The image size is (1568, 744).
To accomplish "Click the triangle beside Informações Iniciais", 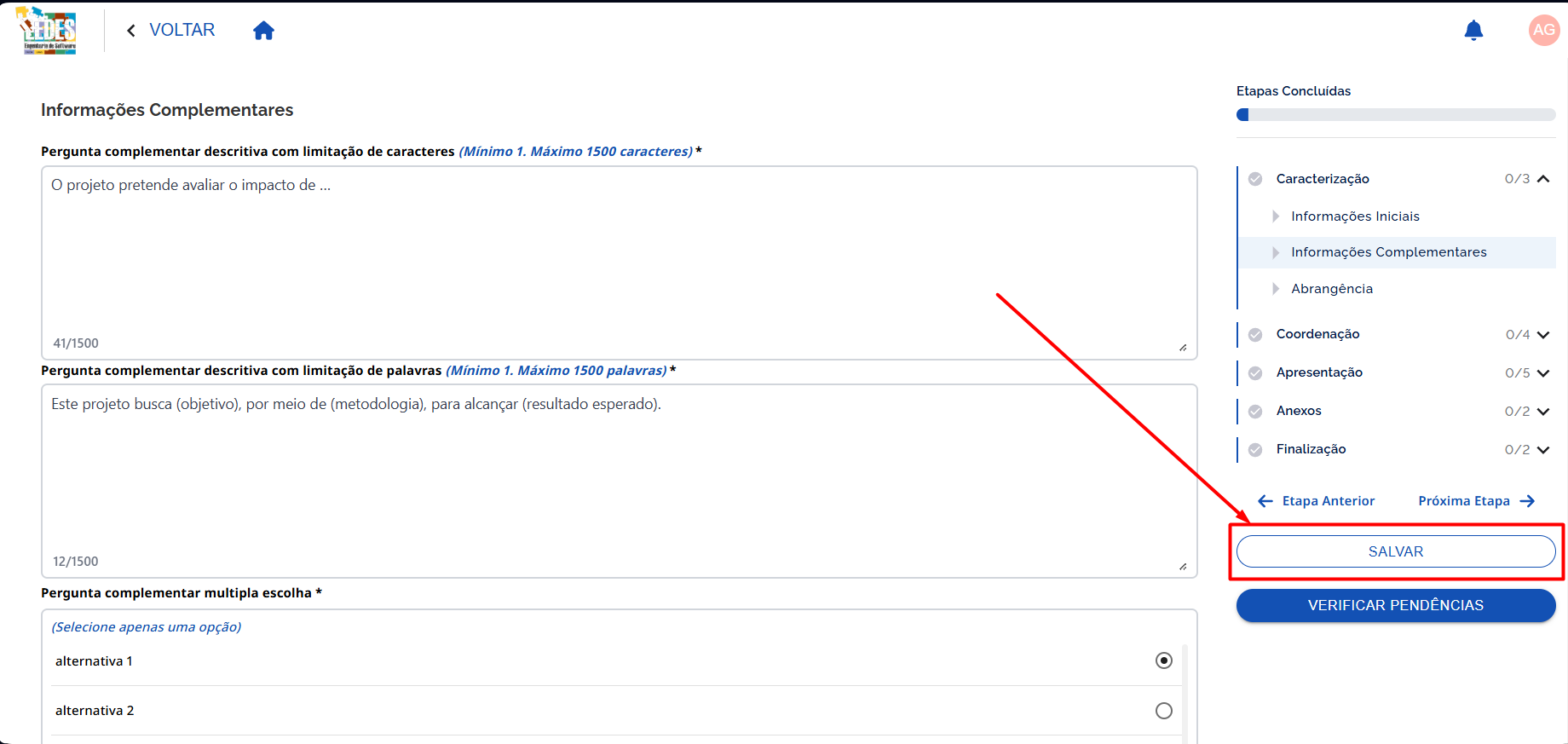I will pyautogui.click(x=1276, y=216).
